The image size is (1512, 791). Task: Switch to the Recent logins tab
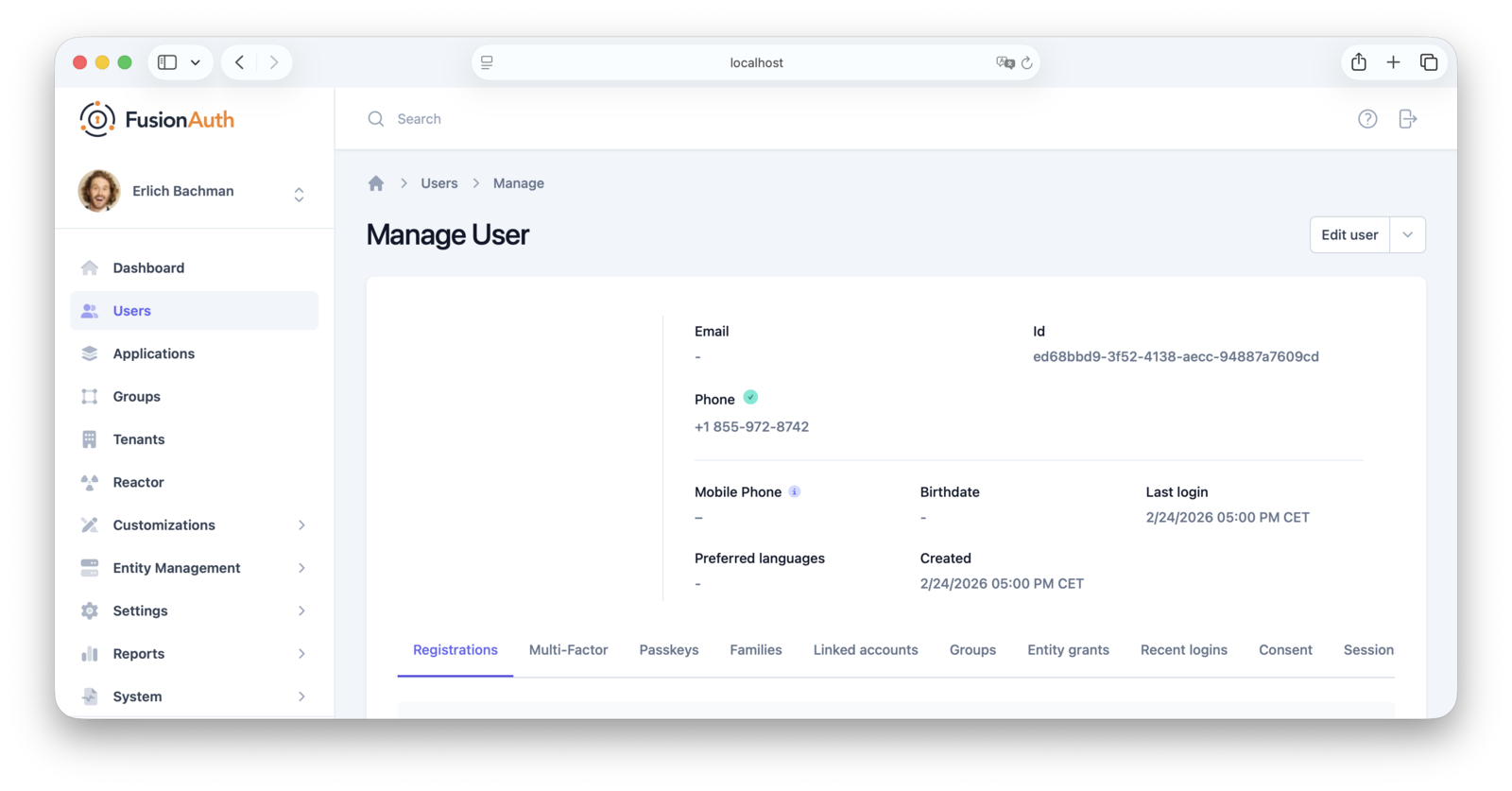1184,650
